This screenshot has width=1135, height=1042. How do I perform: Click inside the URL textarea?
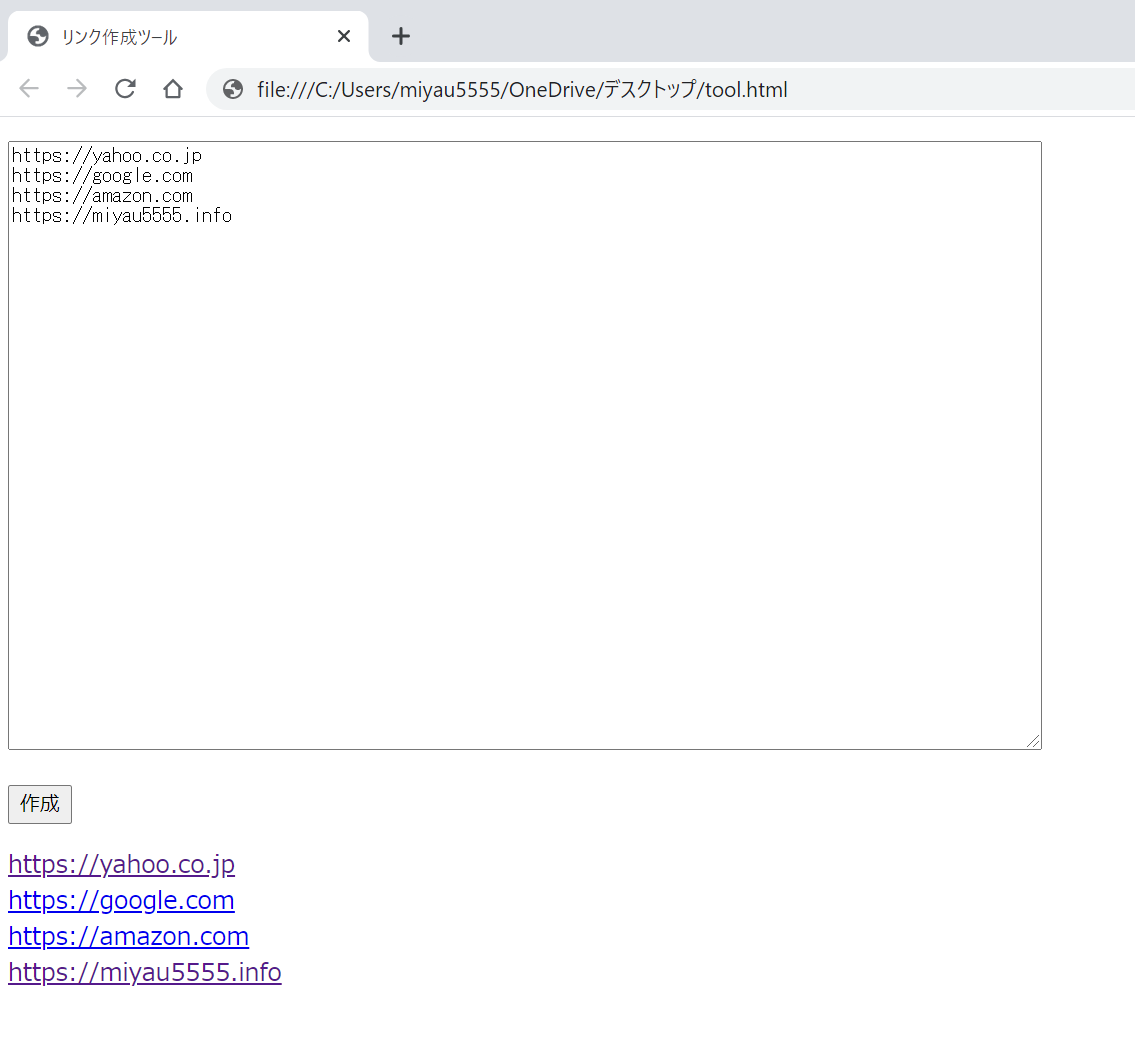tap(525, 446)
